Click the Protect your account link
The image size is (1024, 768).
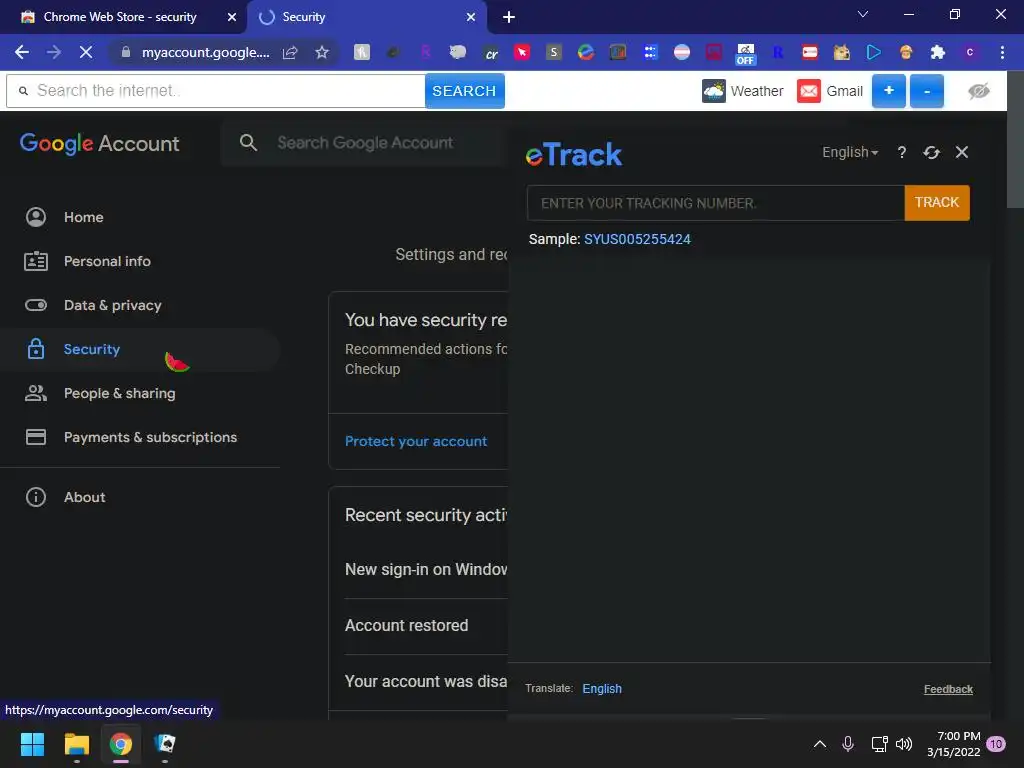[x=415, y=441]
